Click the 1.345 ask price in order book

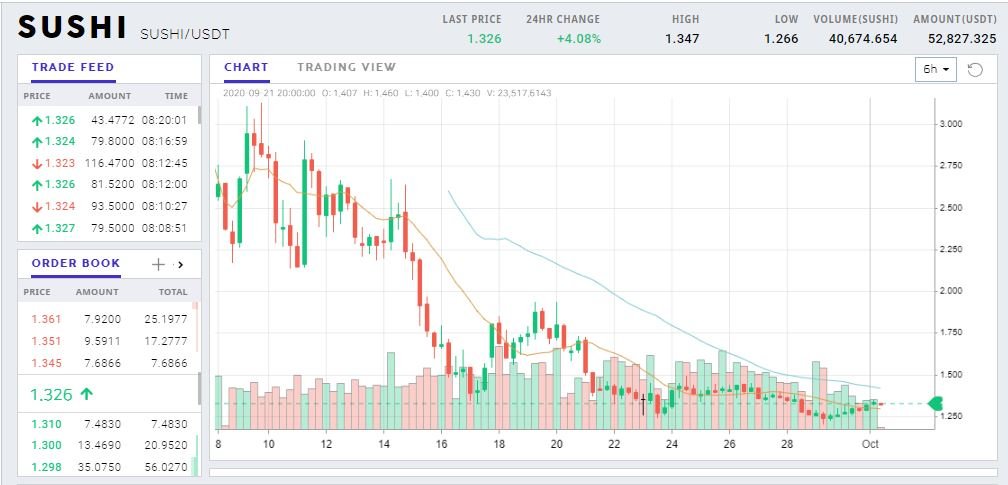[x=46, y=363]
